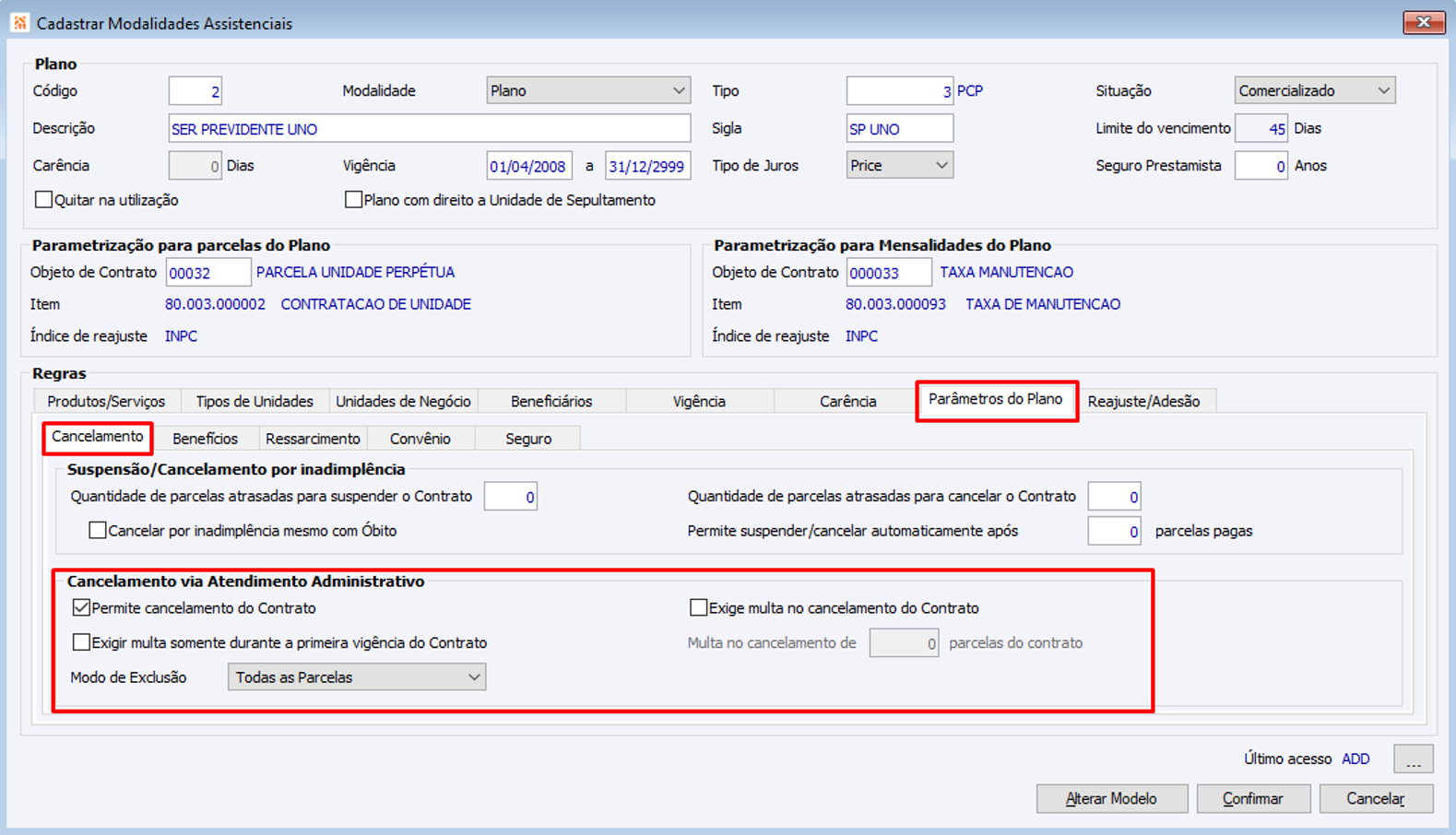
Task: Click item code 80.003.000093
Action: [x=895, y=304]
